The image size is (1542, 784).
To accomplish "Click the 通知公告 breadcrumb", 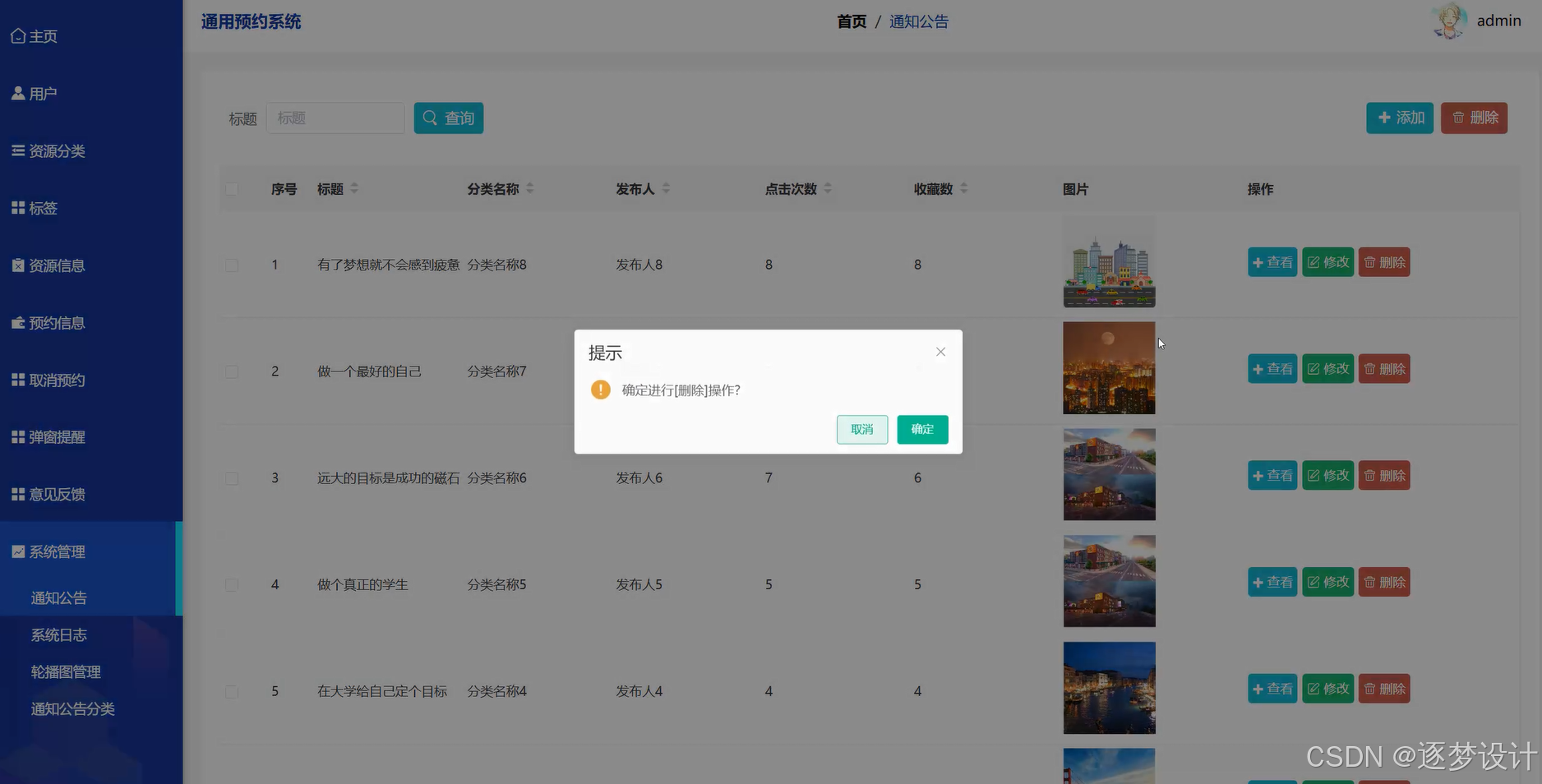I will pyautogui.click(x=919, y=22).
